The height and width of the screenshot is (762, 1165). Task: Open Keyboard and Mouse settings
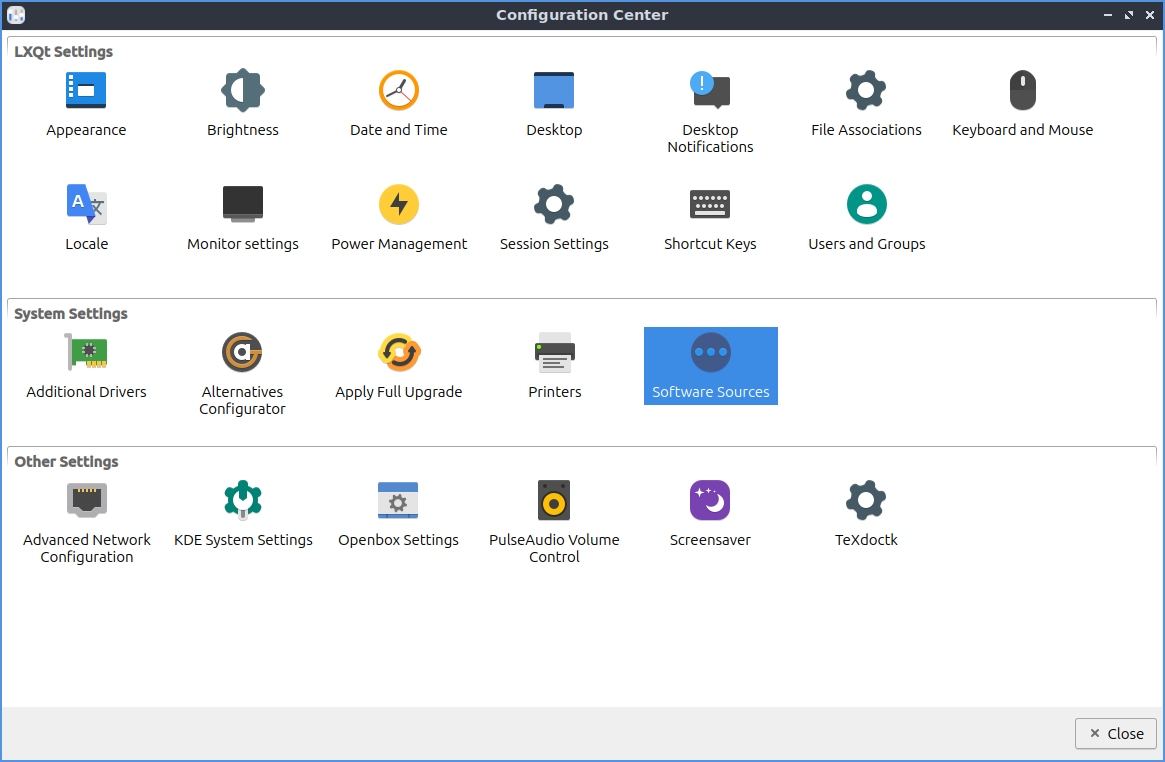1022,91
